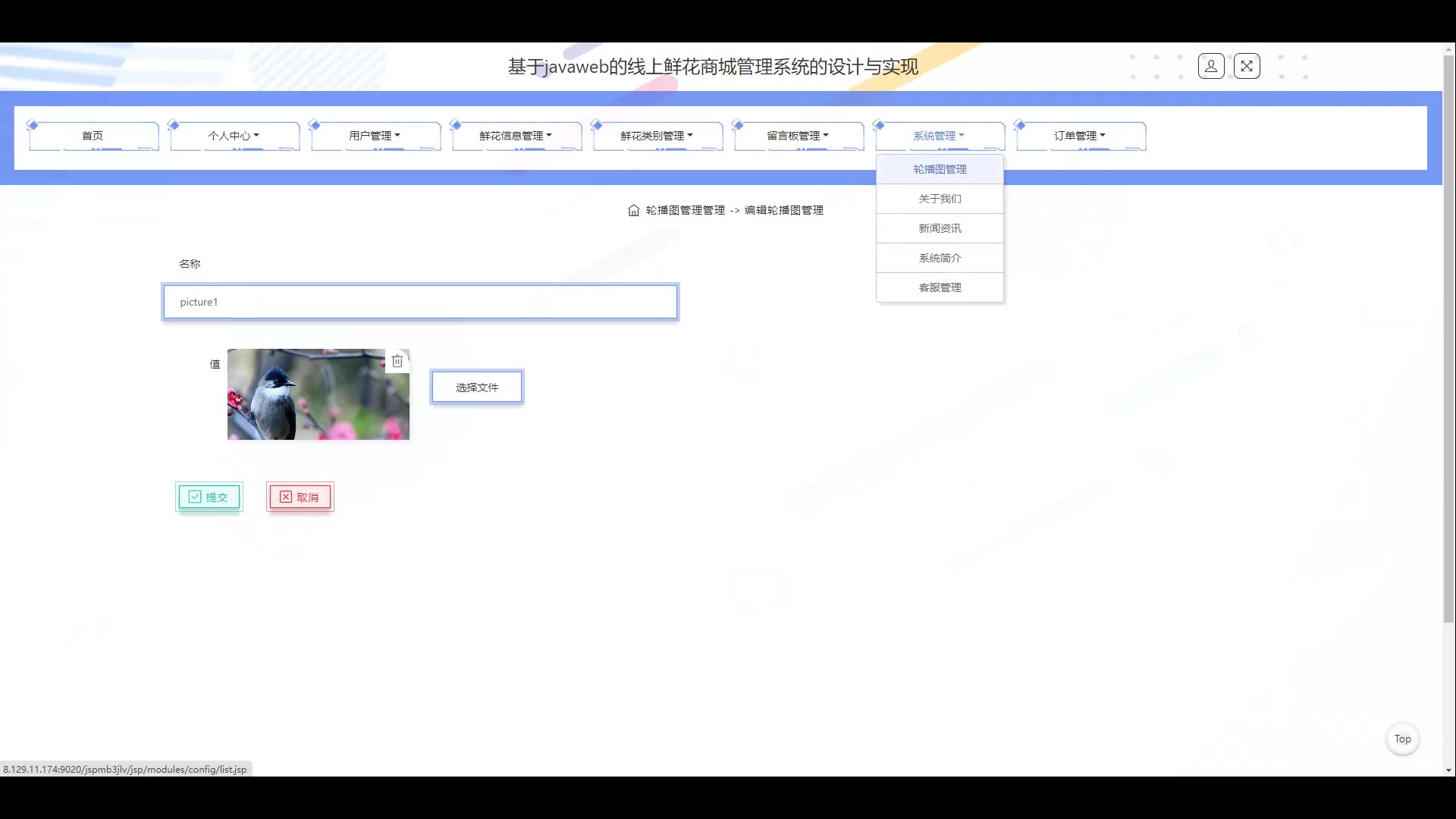Select 轮播图管理 from the dropdown
Viewport: 1456px width, 819px height.
pyautogui.click(x=940, y=169)
